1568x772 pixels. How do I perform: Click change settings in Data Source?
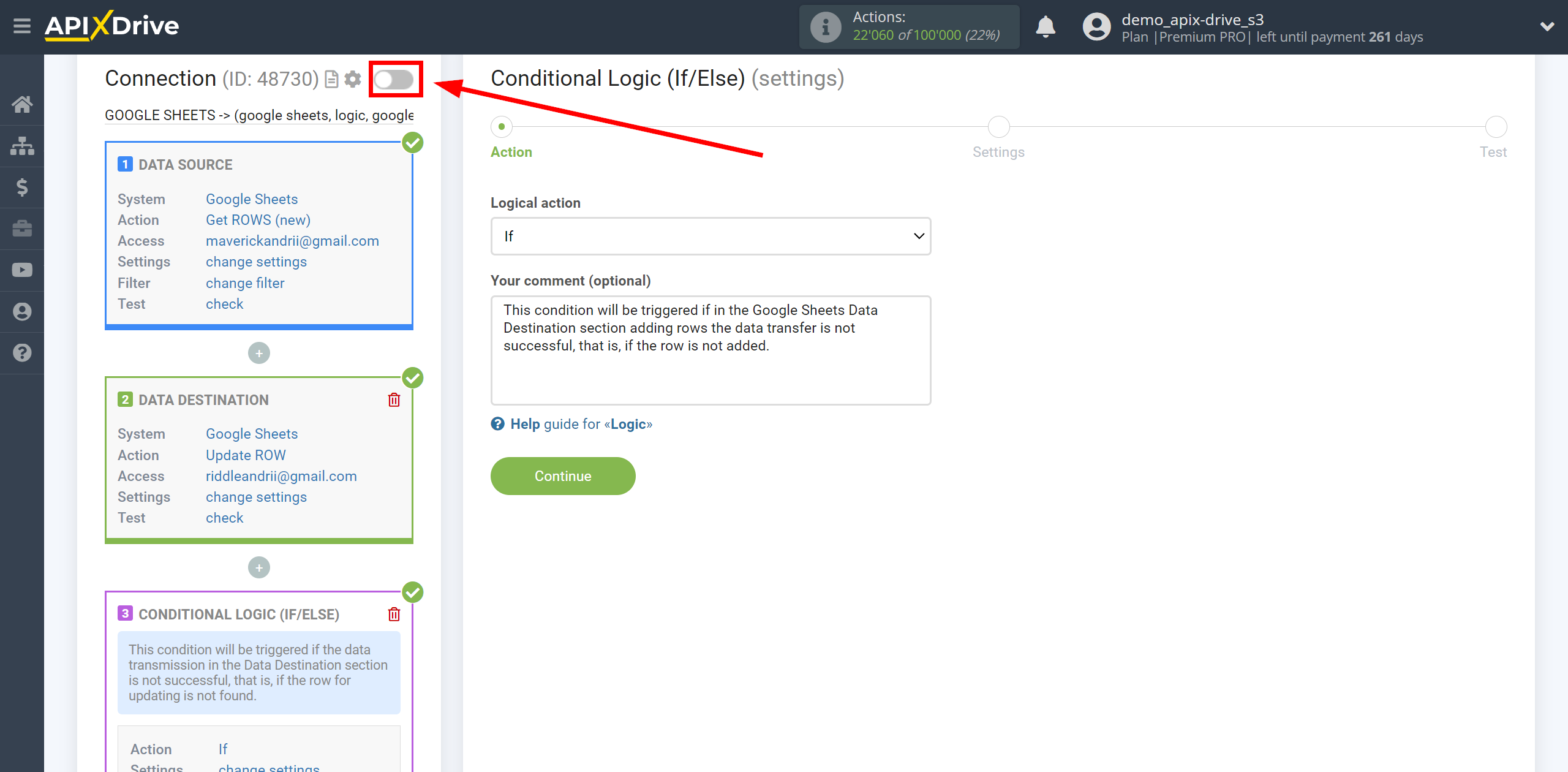(256, 262)
